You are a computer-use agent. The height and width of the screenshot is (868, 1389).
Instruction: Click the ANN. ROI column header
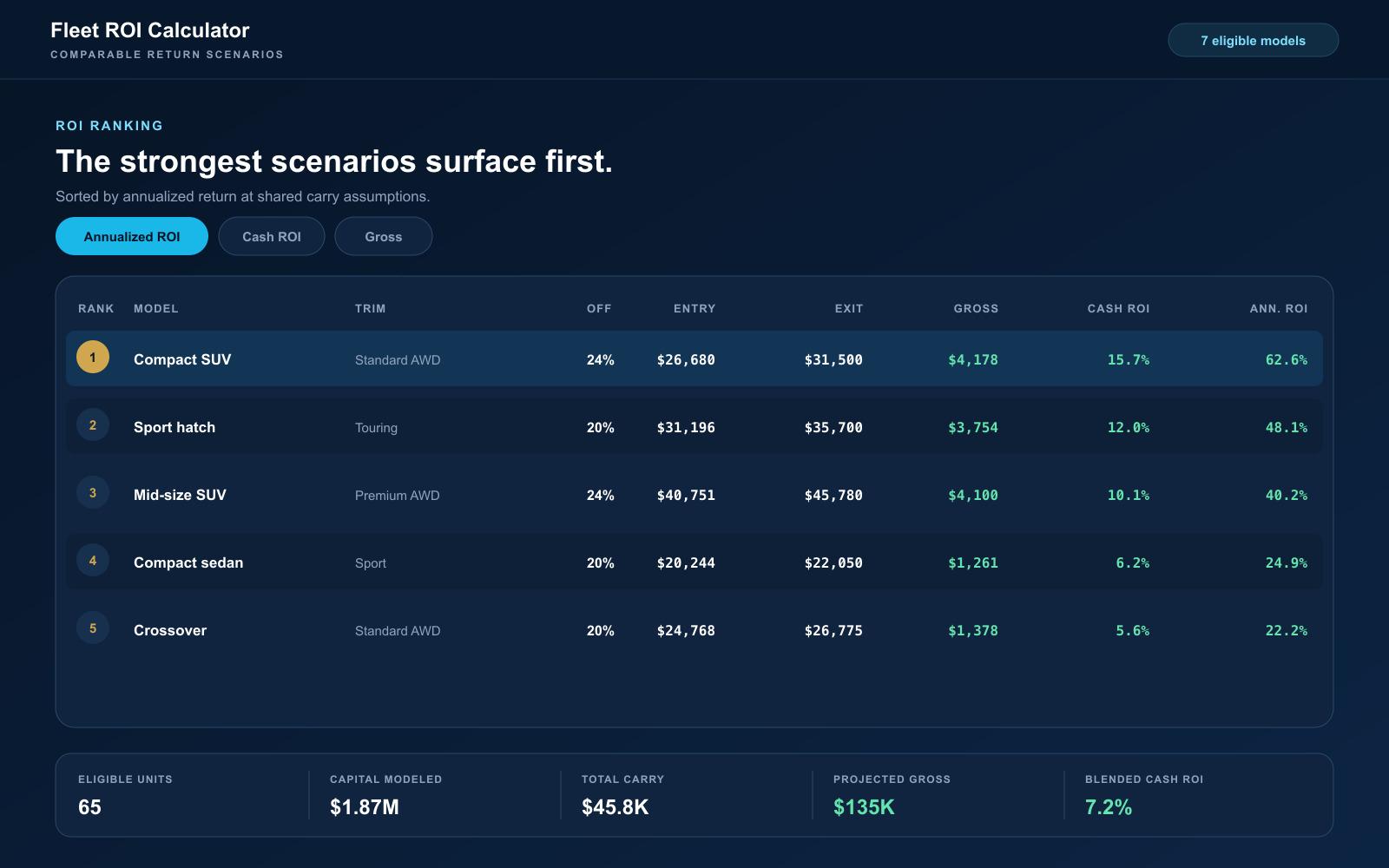click(x=1279, y=308)
